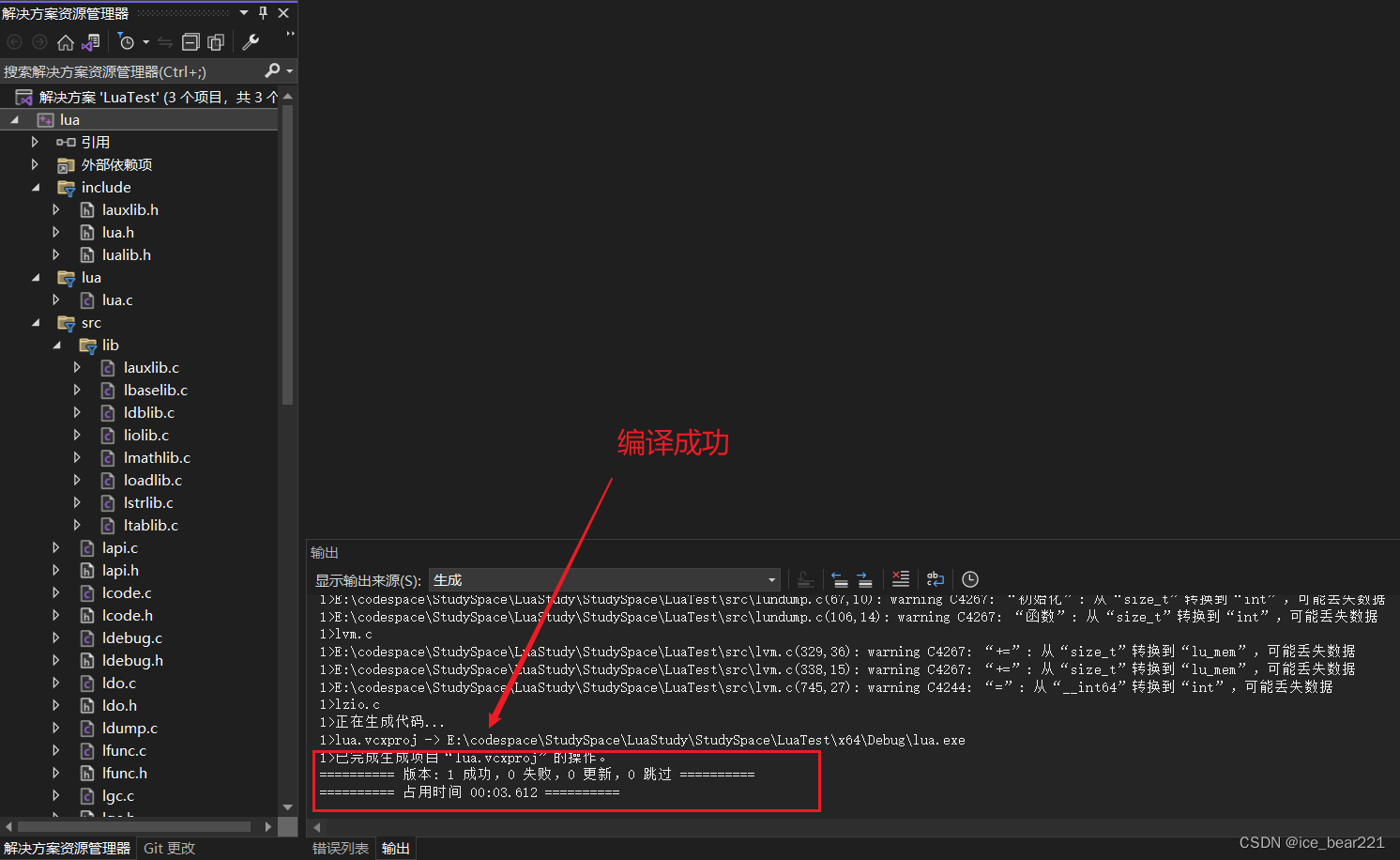
Task: Click the '1 成功, 0 失败' build result line
Action: [x=537, y=775]
